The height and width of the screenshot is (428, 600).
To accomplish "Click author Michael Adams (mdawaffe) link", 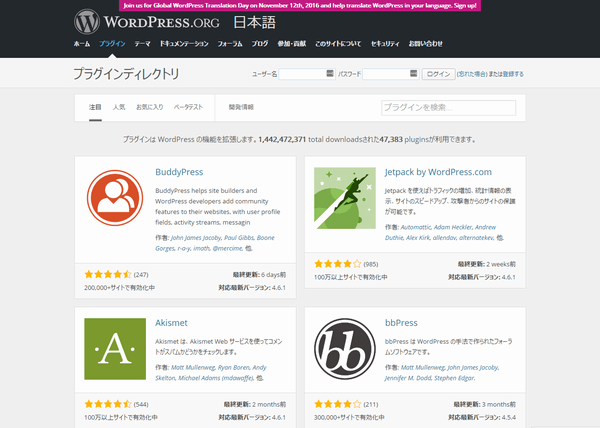I will [x=215, y=378].
